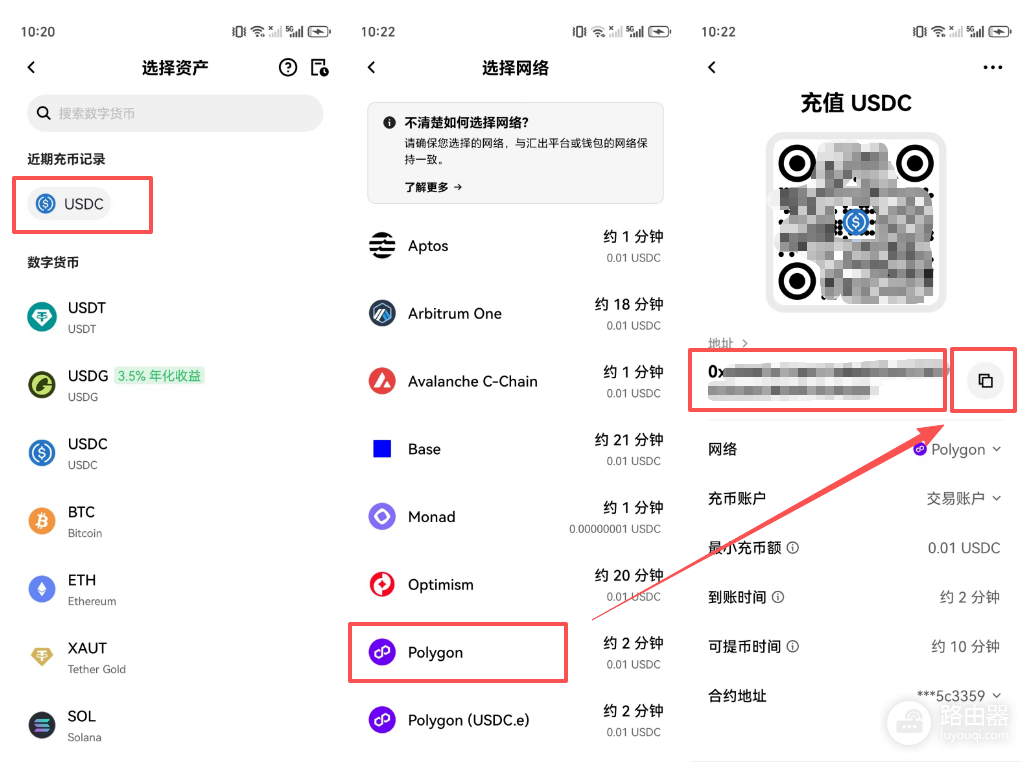This screenshot has width=1027, height=763.
Task: Go back from the 选择网络 screen
Action: (x=371, y=67)
